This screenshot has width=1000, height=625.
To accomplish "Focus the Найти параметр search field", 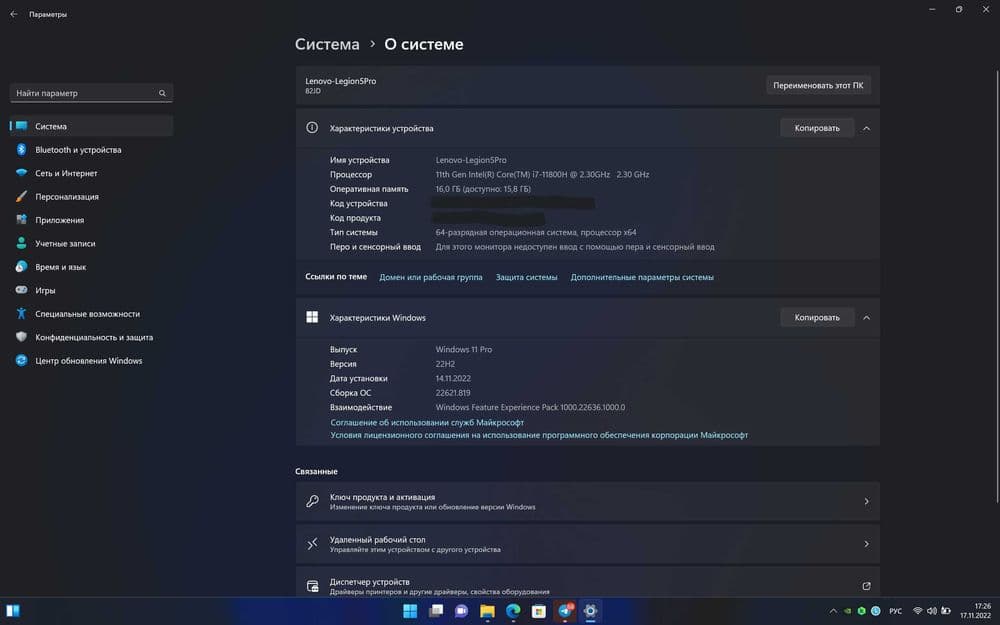I will pyautogui.click(x=91, y=93).
